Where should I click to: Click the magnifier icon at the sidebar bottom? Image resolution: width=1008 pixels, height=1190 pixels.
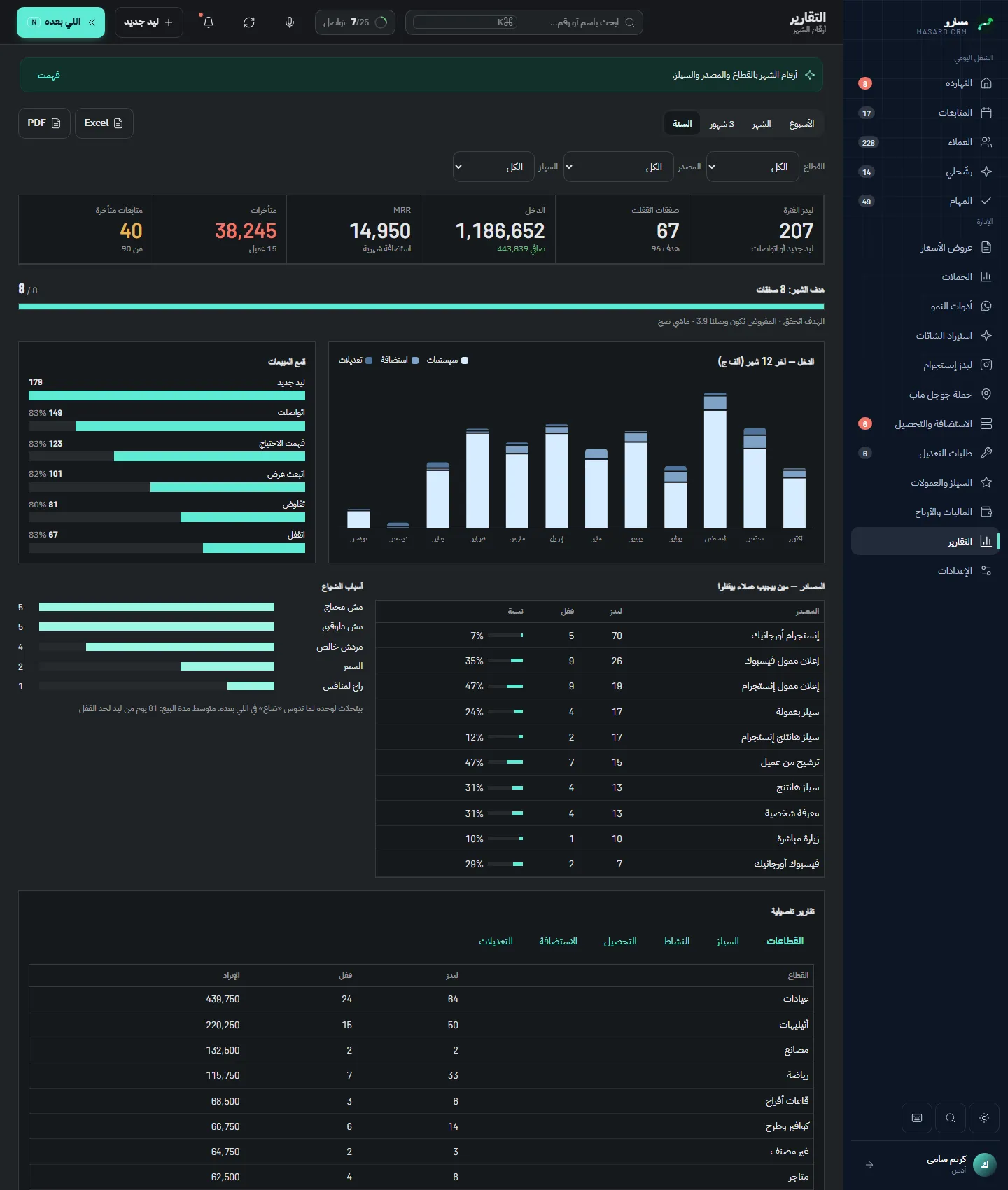pyautogui.click(x=951, y=1118)
